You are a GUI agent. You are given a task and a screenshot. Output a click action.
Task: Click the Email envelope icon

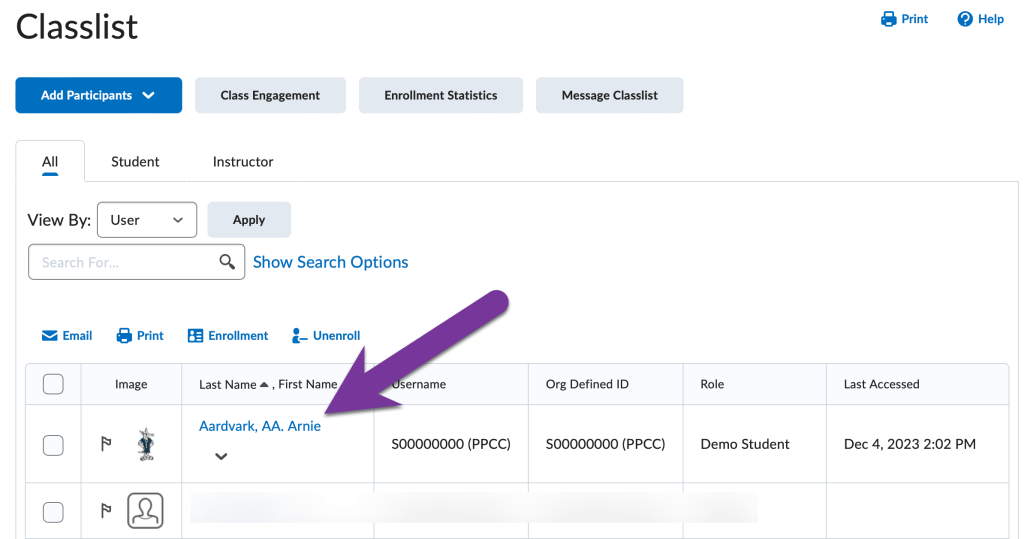(49, 336)
